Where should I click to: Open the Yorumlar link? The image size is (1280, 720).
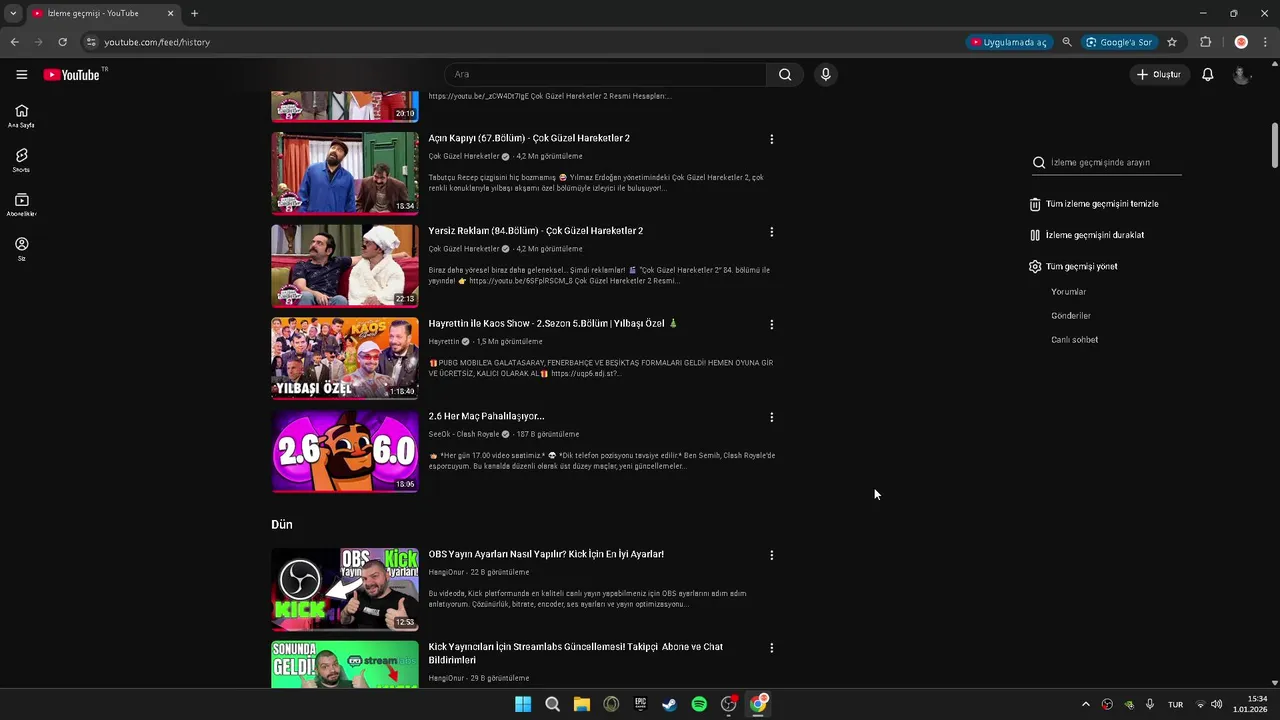[x=1068, y=292]
